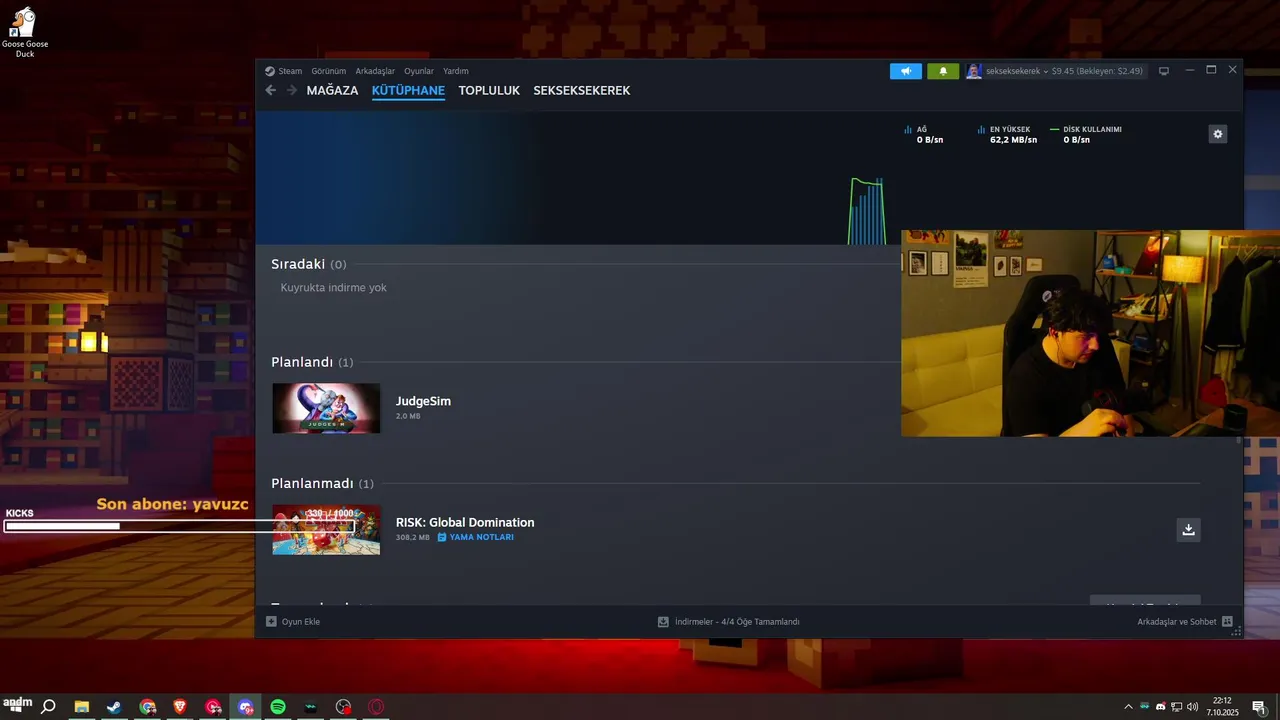Screen dimensions: 1280x720
Task: Open the Yardım menu
Action: pyautogui.click(x=456, y=71)
